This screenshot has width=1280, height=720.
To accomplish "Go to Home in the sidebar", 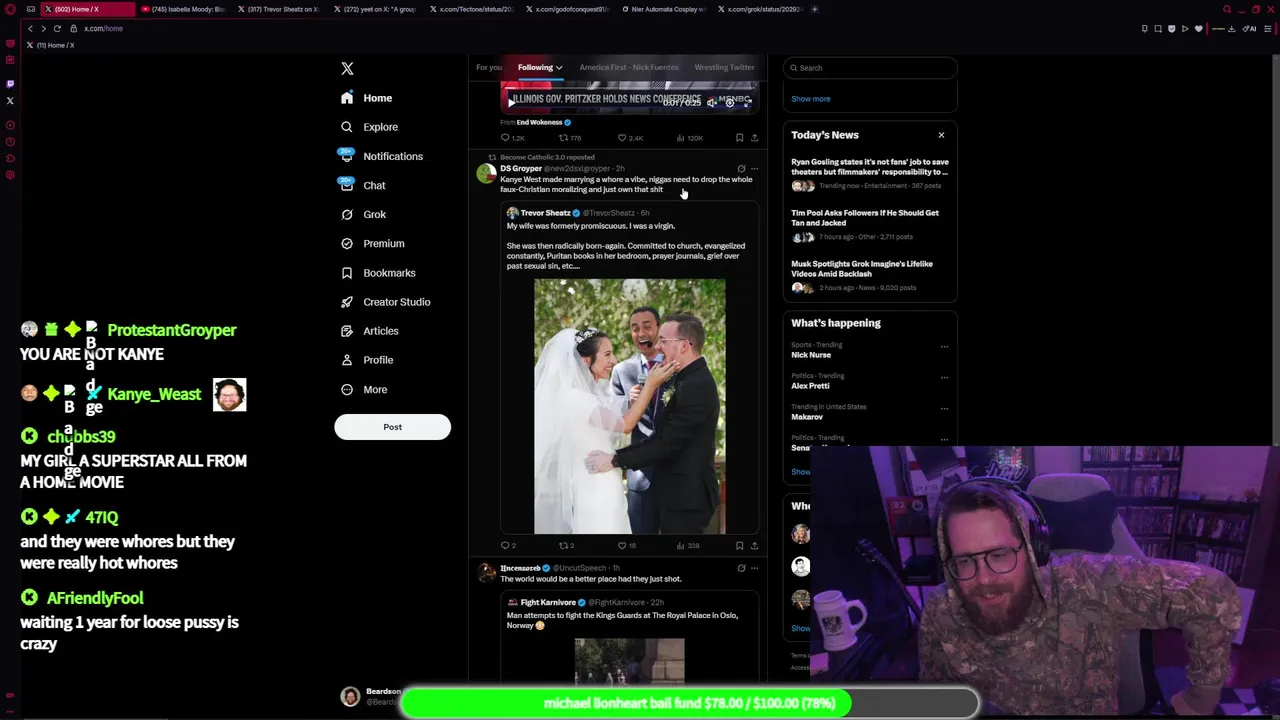I will (366, 98).
